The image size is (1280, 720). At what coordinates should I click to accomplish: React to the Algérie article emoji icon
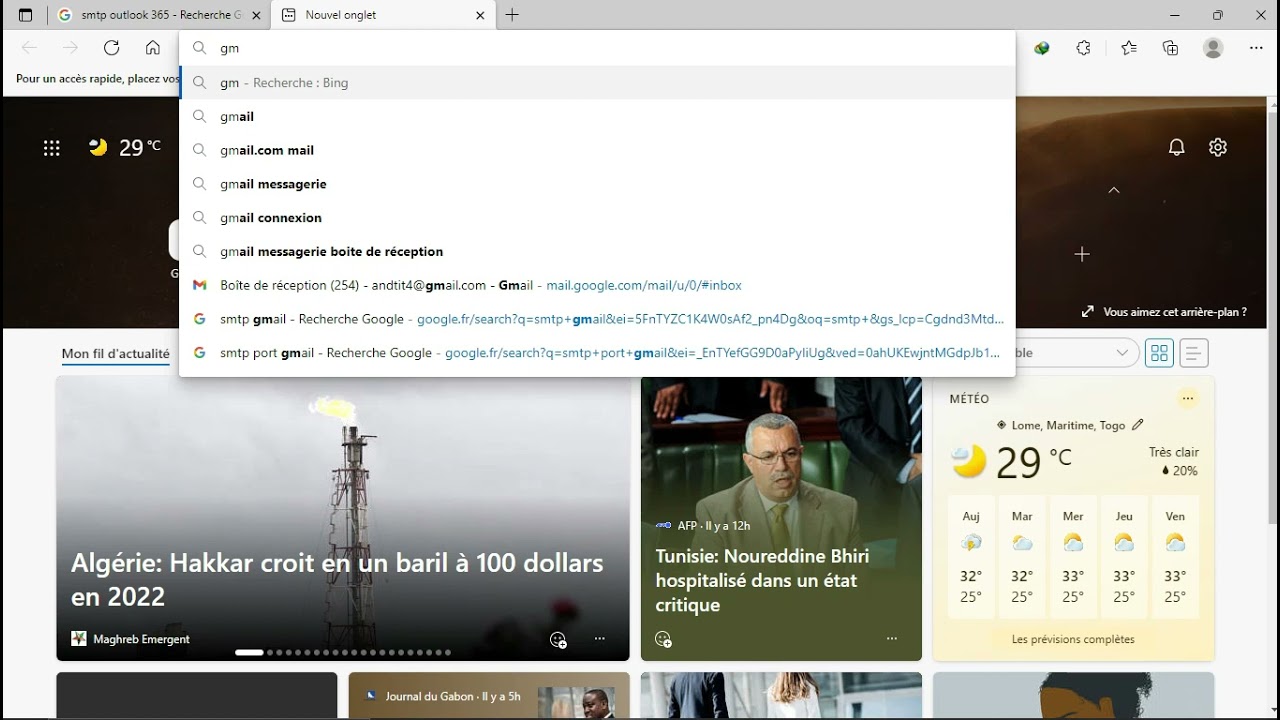tap(558, 640)
